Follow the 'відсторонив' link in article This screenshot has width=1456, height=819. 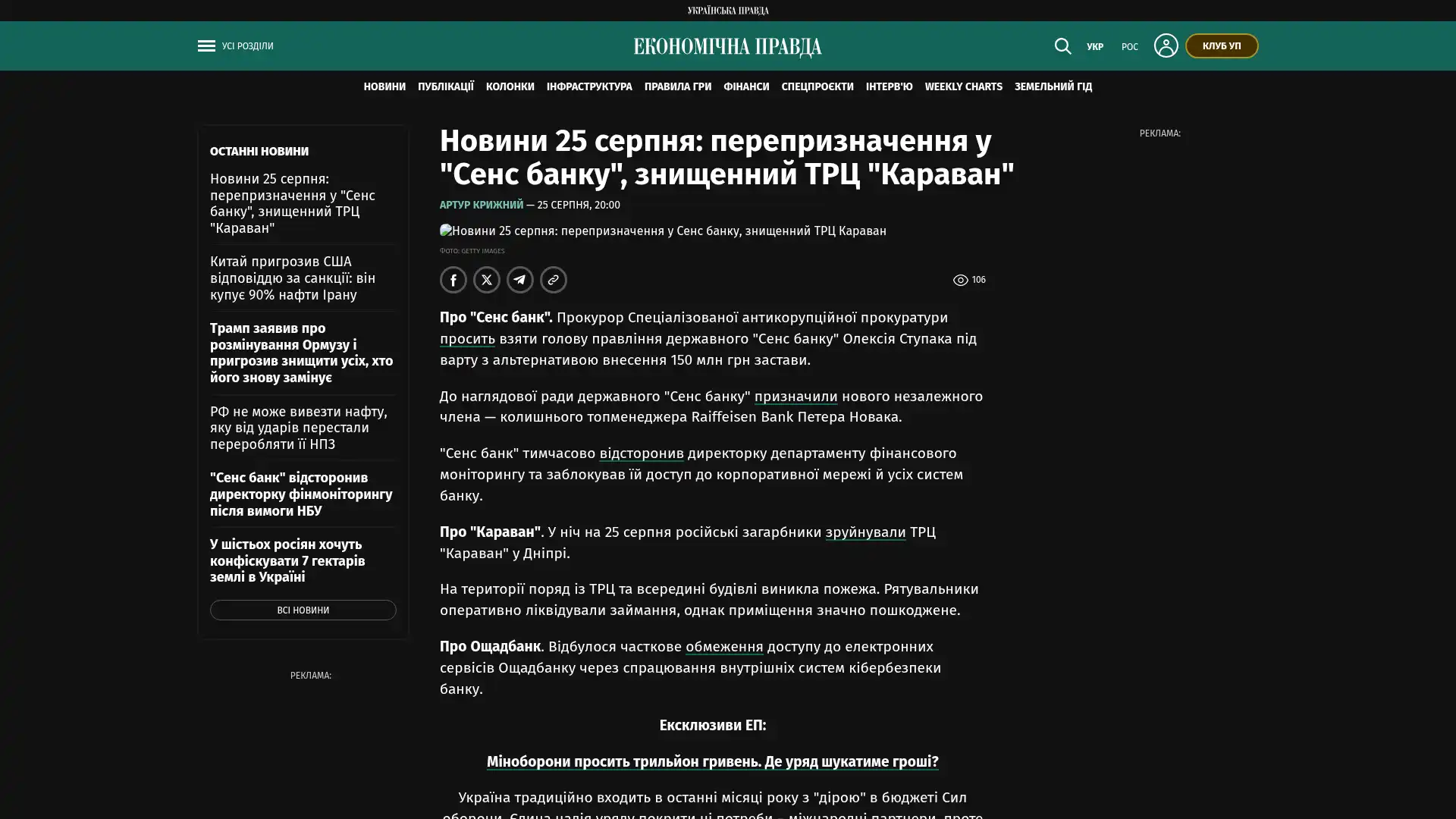[x=642, y=453]
